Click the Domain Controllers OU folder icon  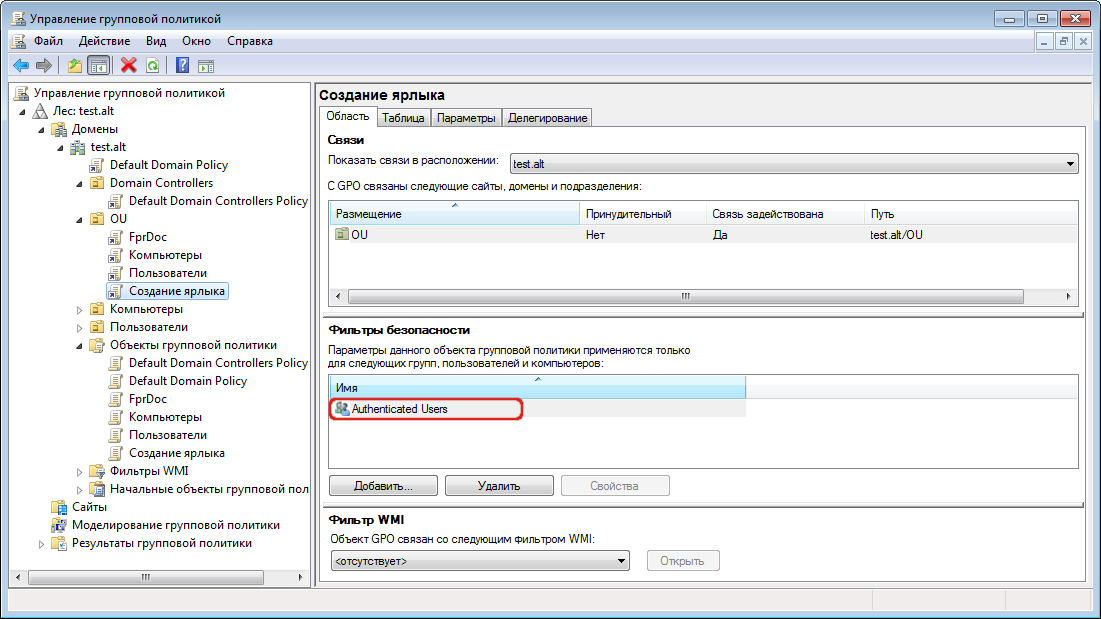[x=97, y=183]
